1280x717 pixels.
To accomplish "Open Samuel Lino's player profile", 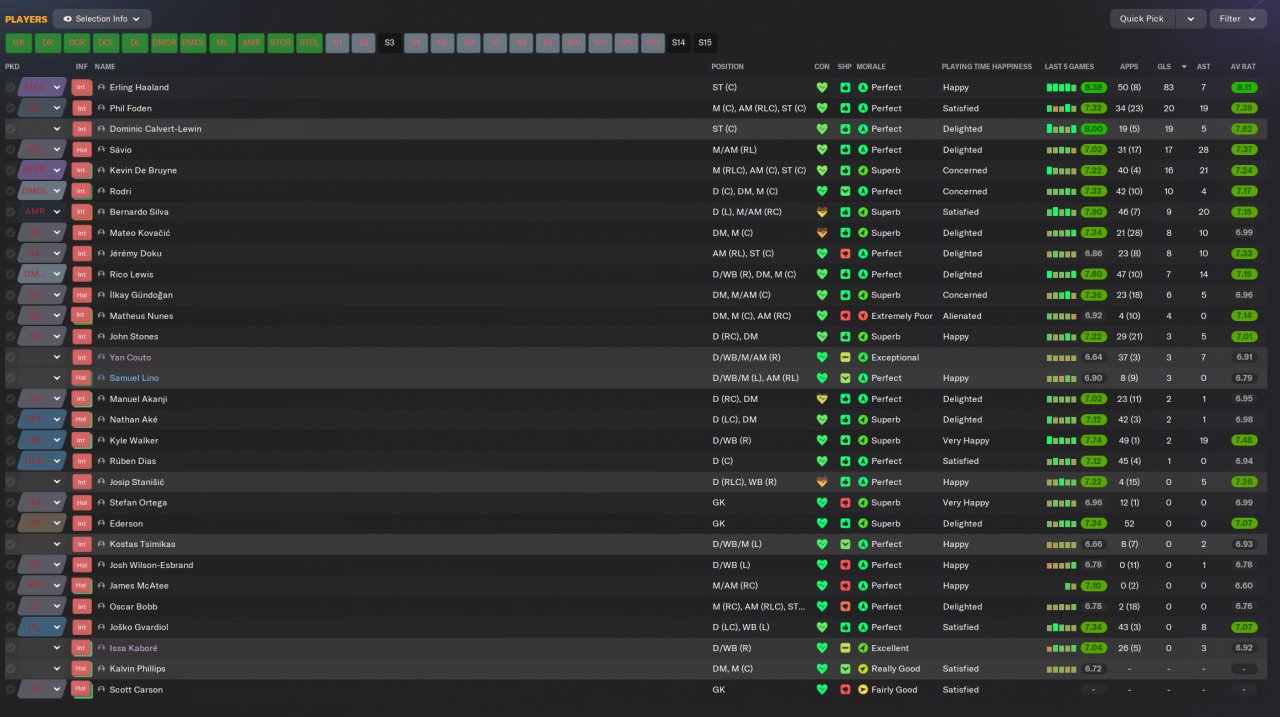I will 134,378.
